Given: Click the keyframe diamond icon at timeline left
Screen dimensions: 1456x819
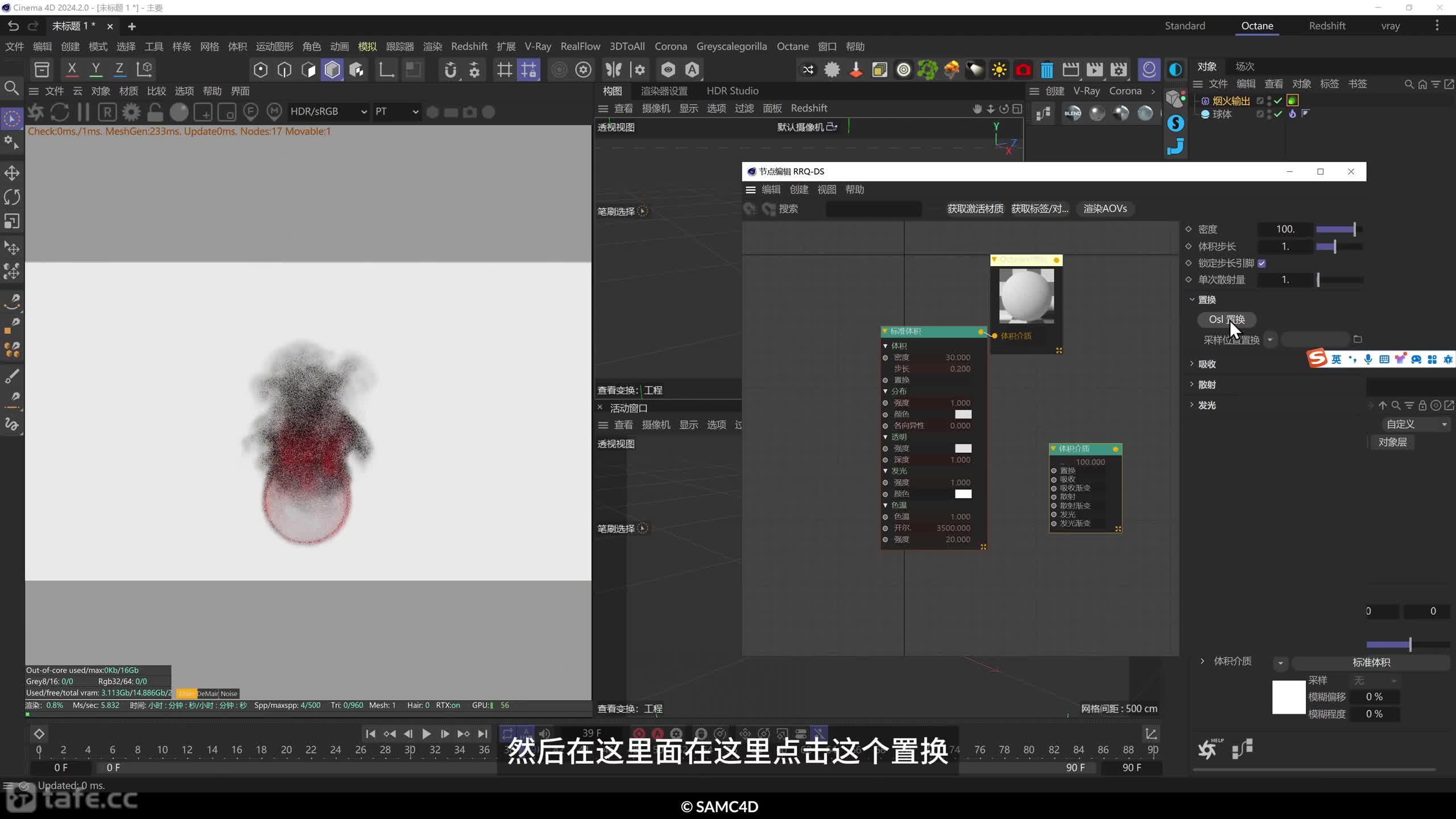Looking at the screenshot, I should click(39, 734).
